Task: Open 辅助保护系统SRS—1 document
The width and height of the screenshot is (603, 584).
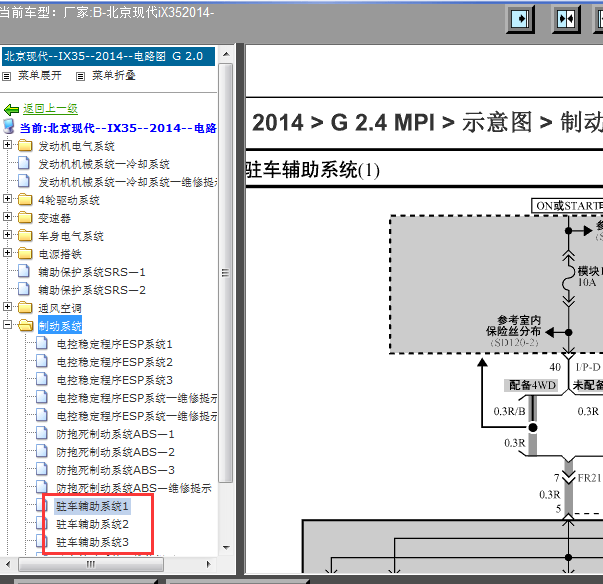Action: coord(92,272)
